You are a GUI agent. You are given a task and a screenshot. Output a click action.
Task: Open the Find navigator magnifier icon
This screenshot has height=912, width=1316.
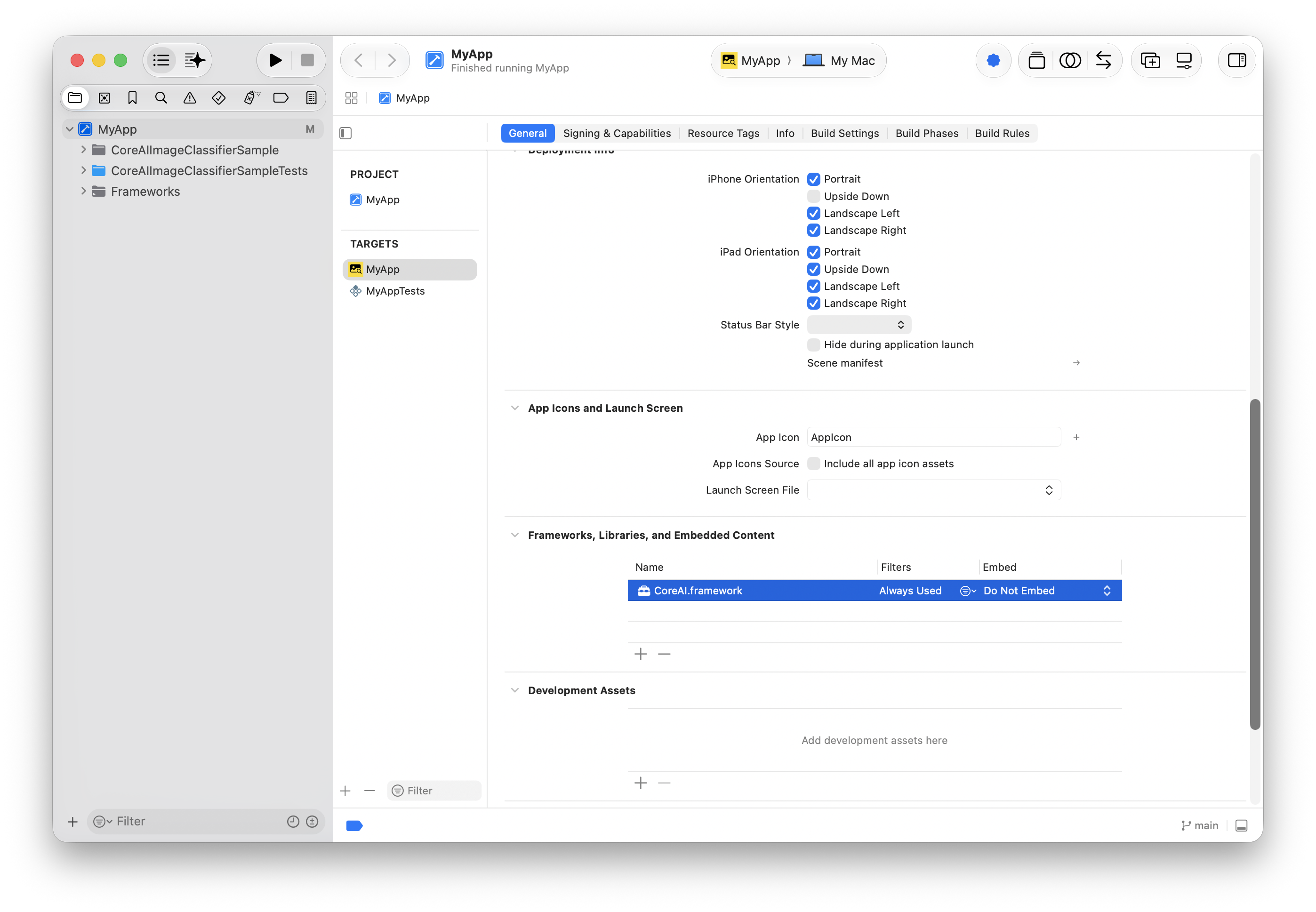161,98
